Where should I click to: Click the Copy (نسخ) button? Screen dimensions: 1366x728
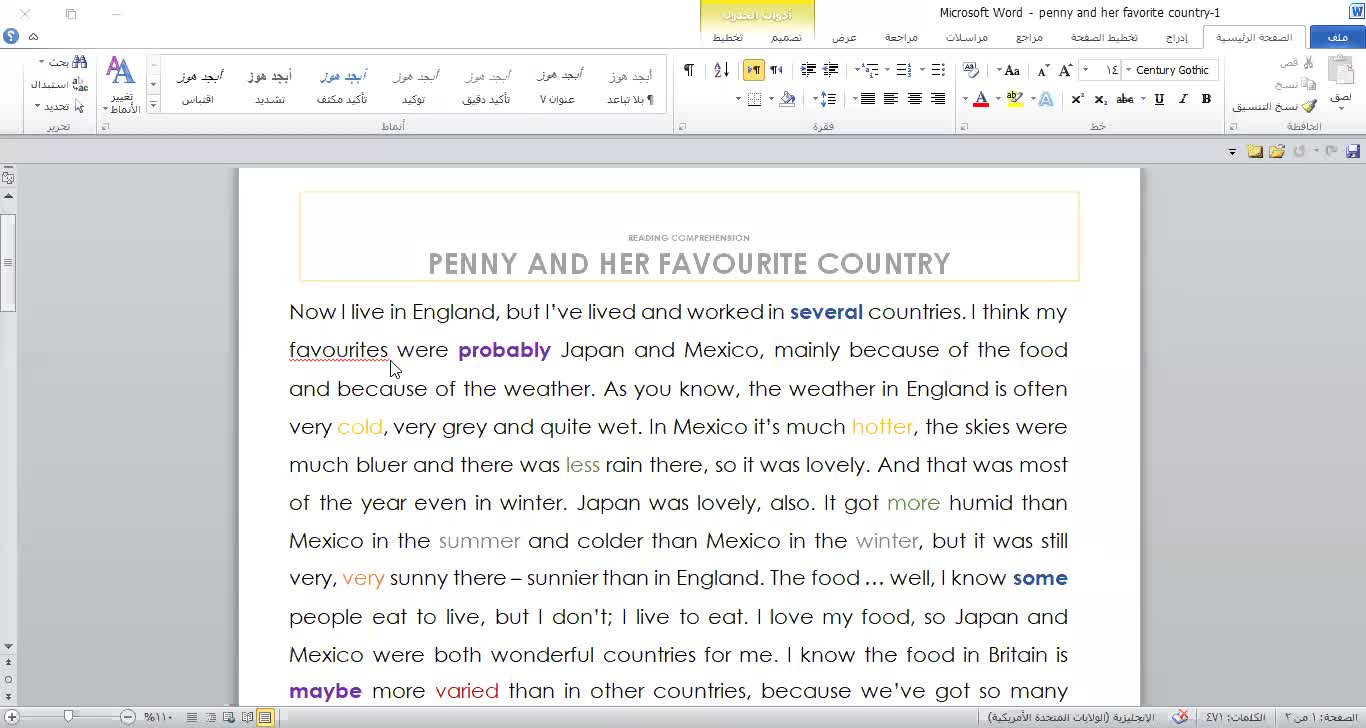(x=1296, y=84)
